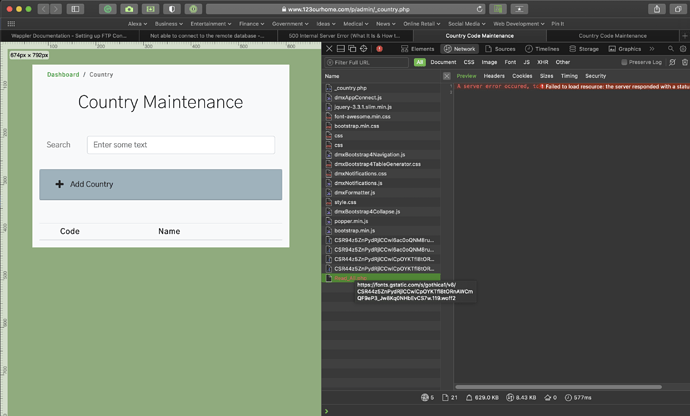Enable the Preserve Log checkbox
Image resolution: width=690 pixels, height=416 pixels.
pyautogui.click(x=624, y=62)
